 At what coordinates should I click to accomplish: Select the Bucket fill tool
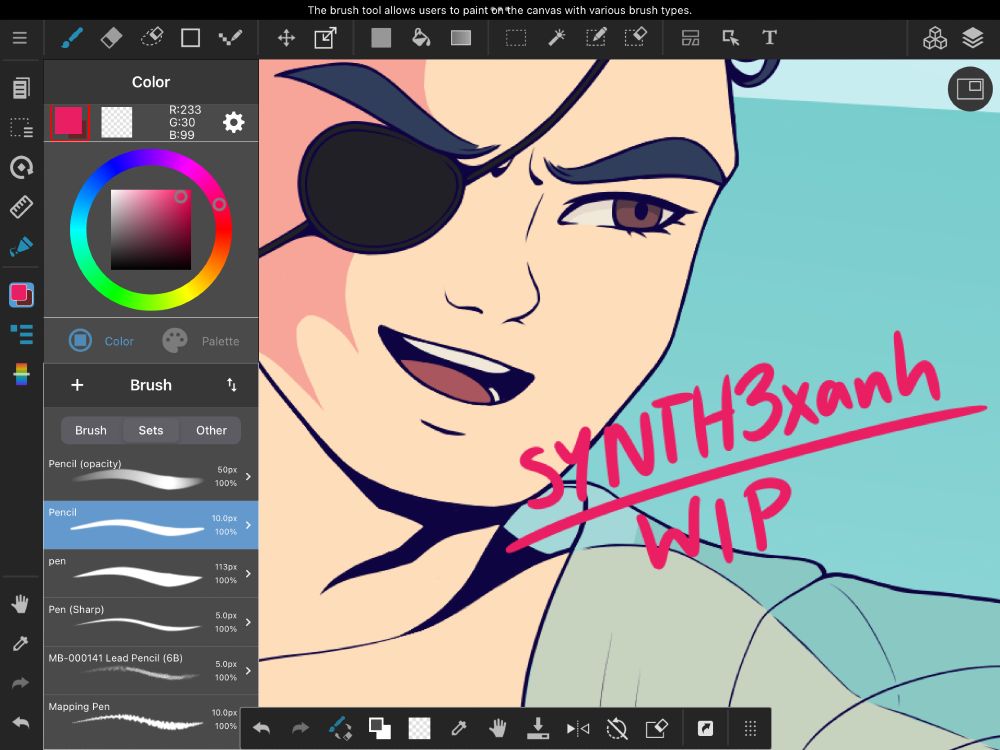421,38
